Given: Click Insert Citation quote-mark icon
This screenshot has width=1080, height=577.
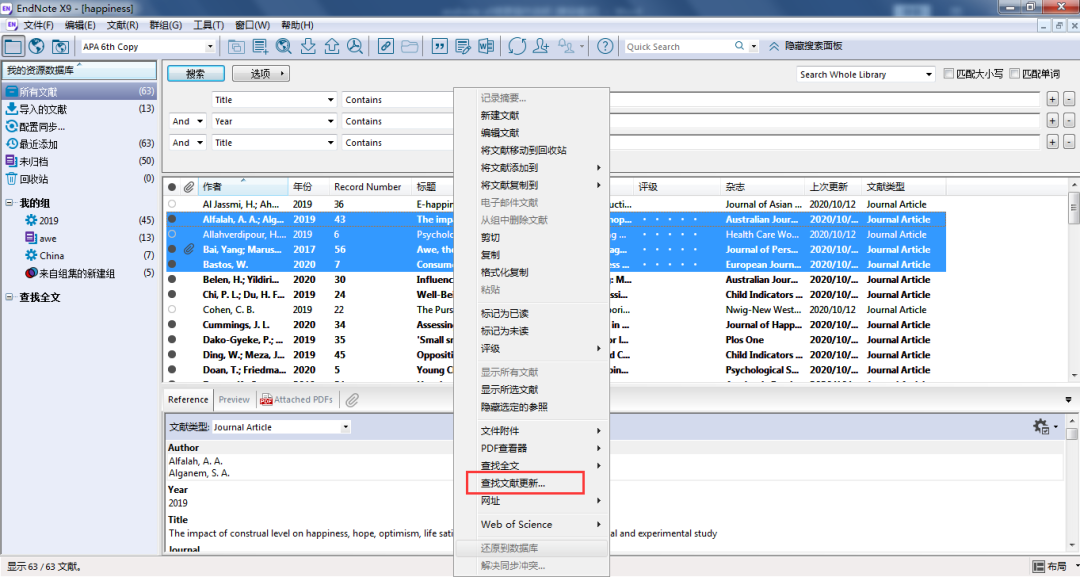Looking at the screenshot, I should [x=439, y=46].
